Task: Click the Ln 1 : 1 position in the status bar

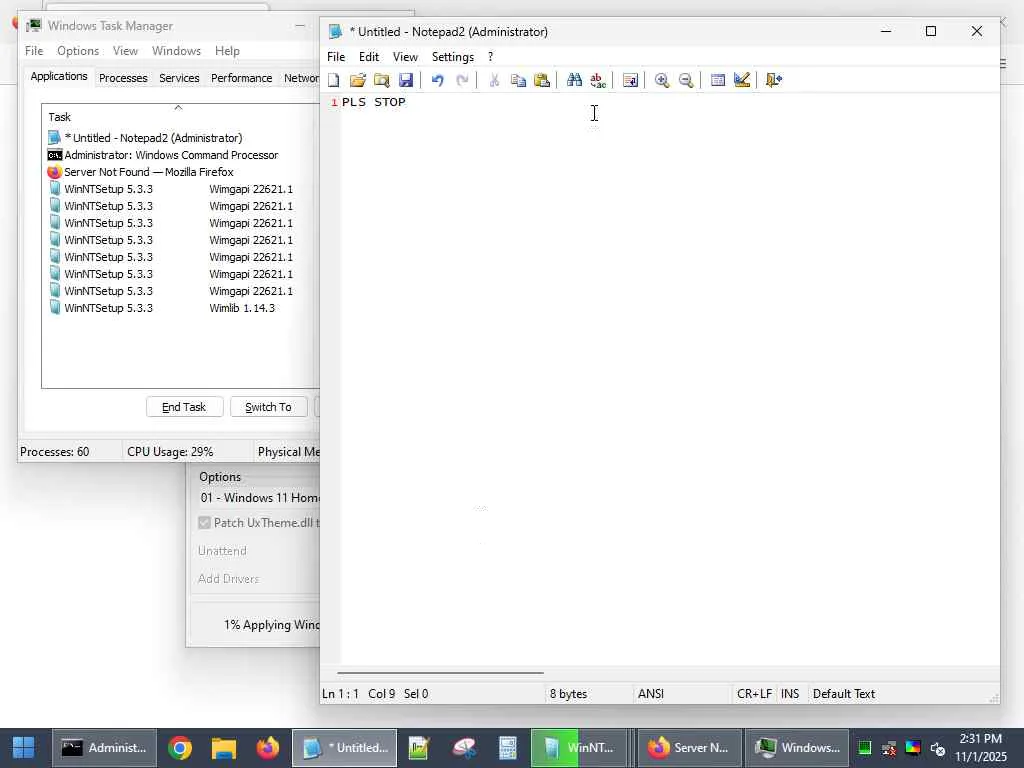Action: click(x=340, y=694)
